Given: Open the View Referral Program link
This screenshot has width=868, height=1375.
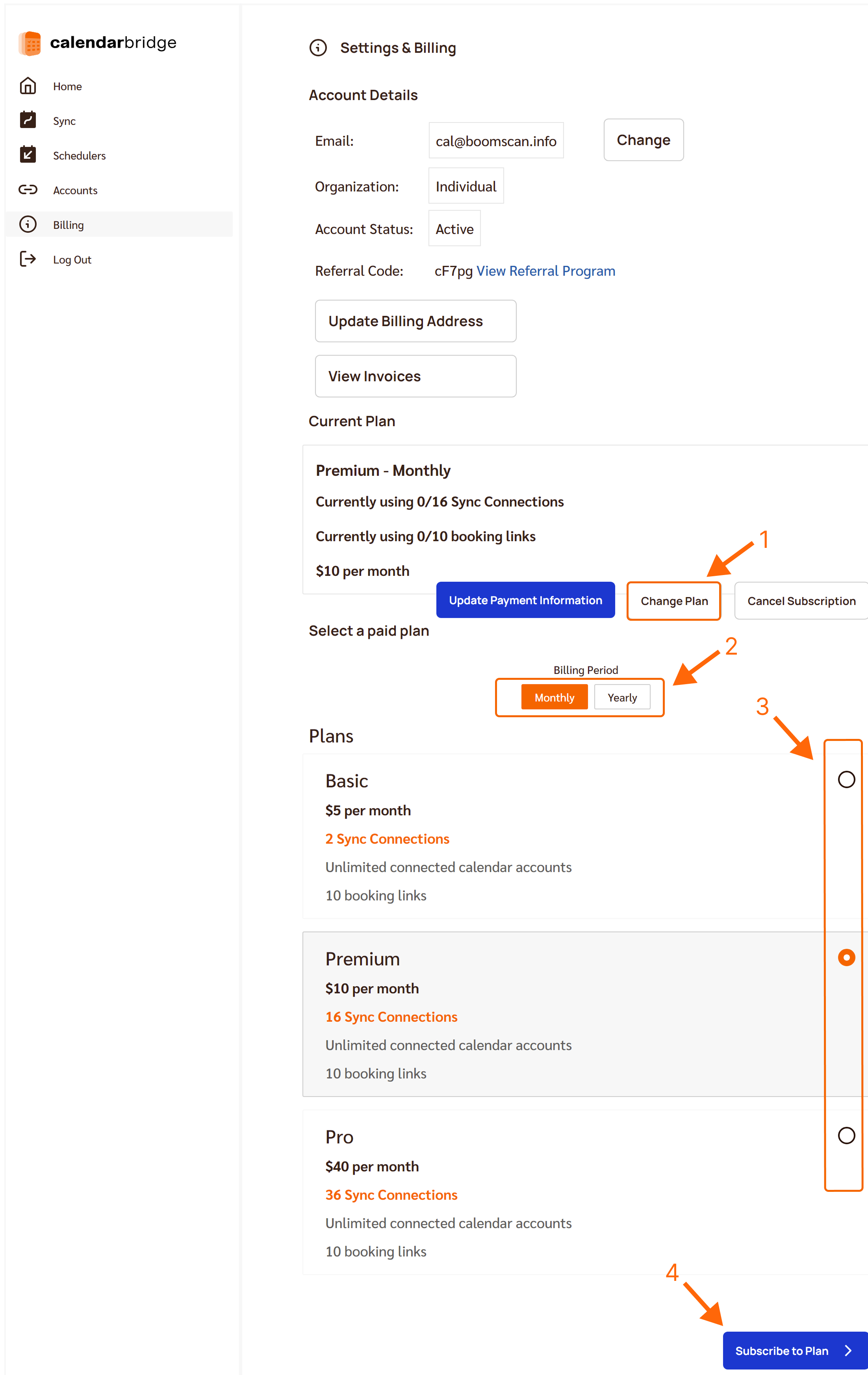Looking at the screenshot, I should [546, 271].
